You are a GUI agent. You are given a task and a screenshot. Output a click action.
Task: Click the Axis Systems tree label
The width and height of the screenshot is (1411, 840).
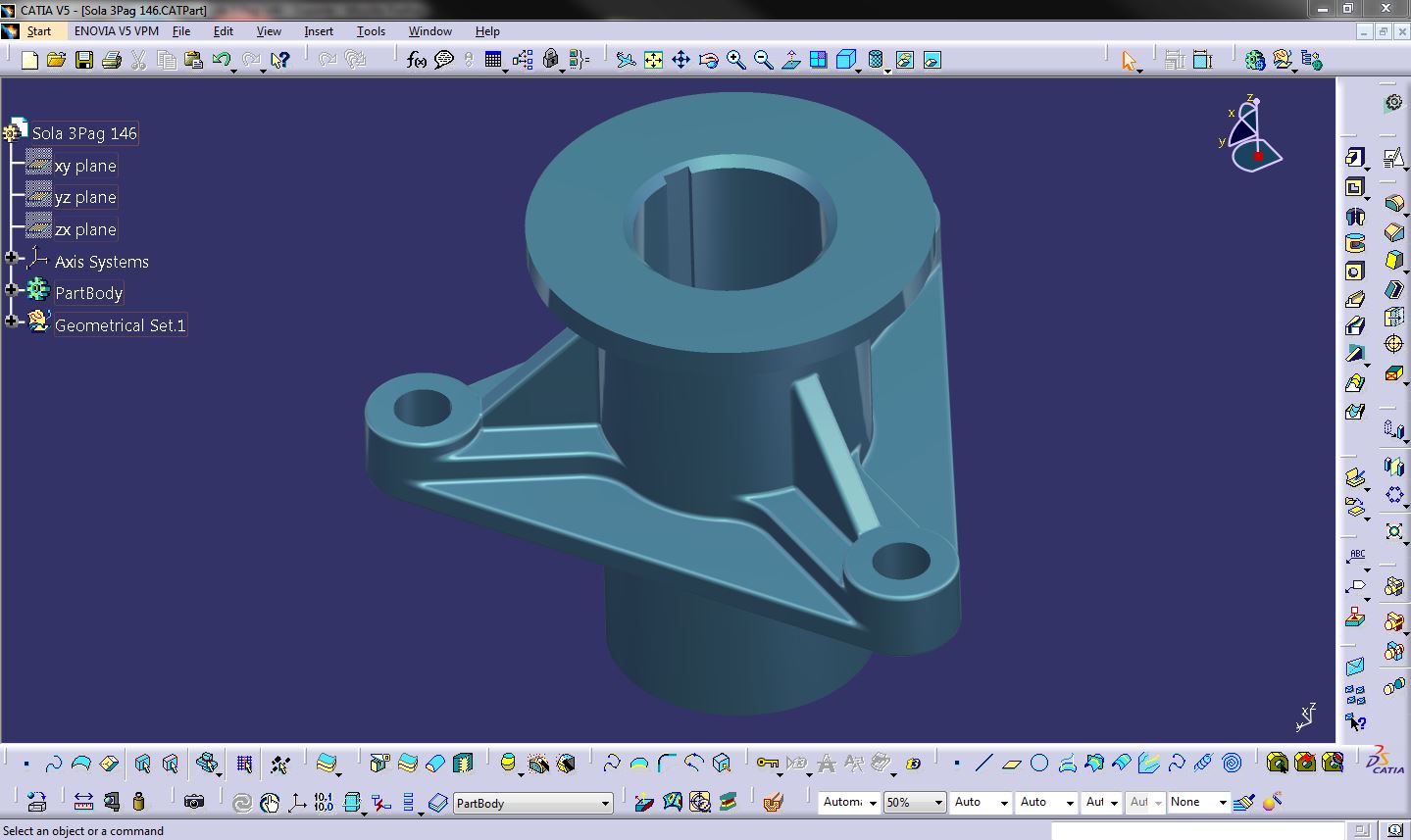coord(102,262)
